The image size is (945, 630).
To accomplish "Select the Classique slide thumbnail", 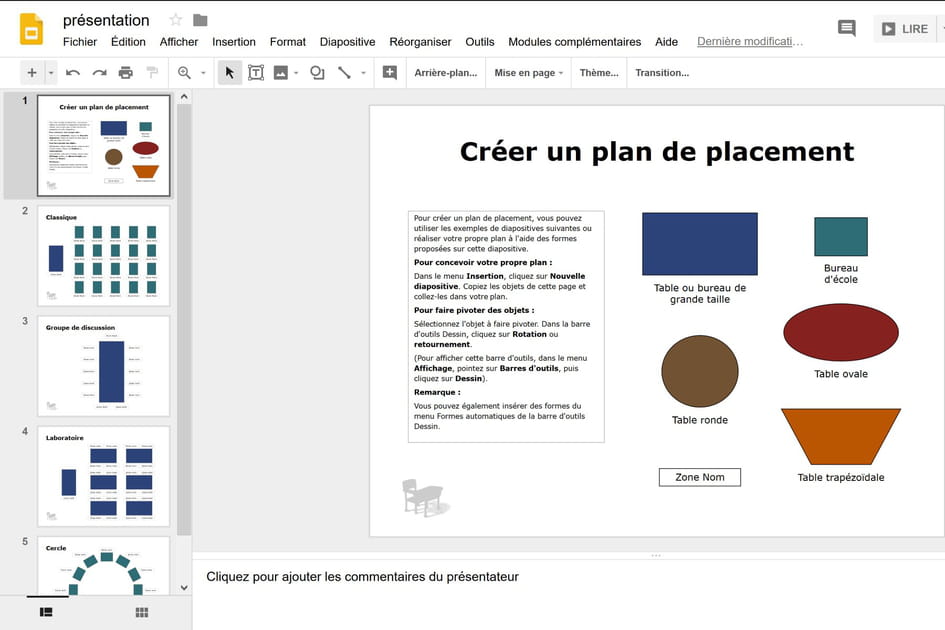I will [104, 256].
